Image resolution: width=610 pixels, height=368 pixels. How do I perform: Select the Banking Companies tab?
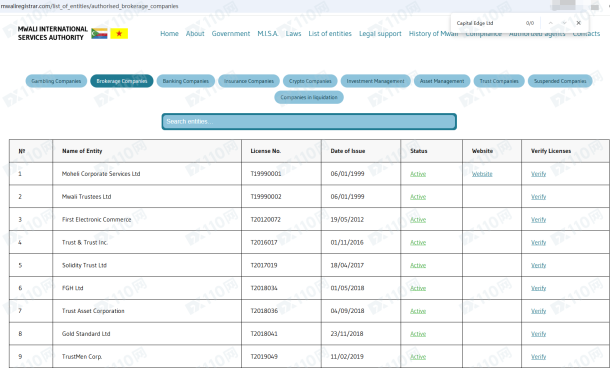pos(186,81)
